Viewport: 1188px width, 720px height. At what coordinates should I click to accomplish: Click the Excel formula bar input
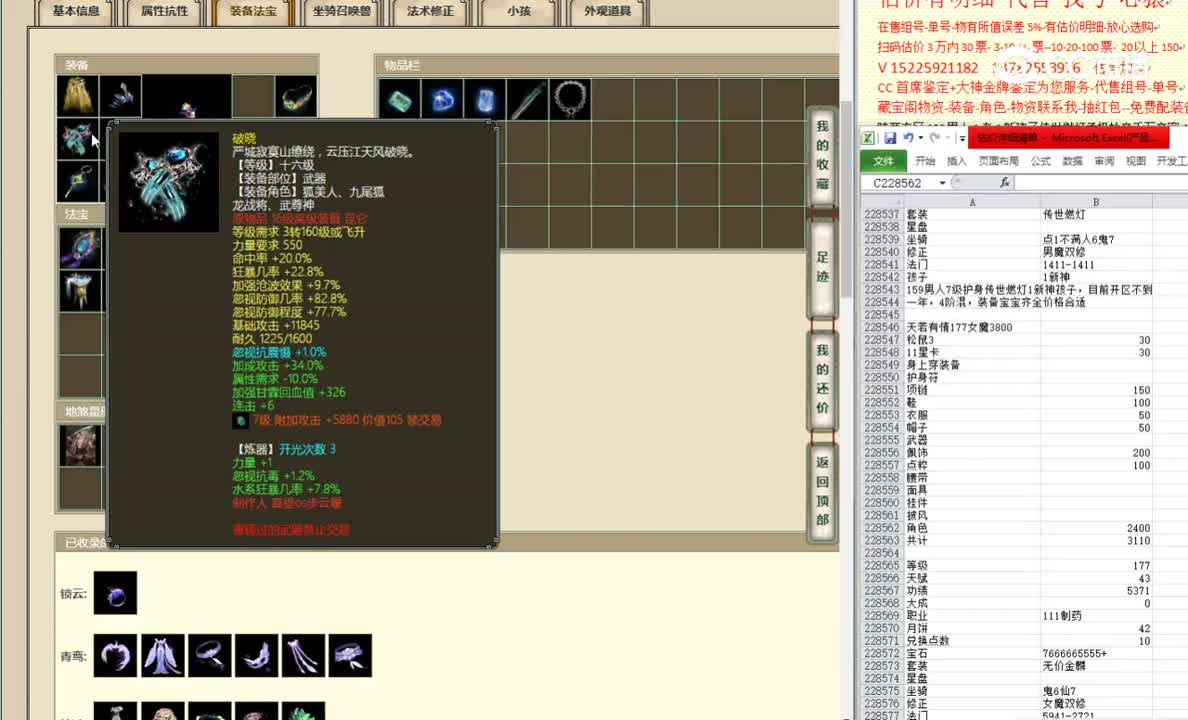click(1101, 183)
